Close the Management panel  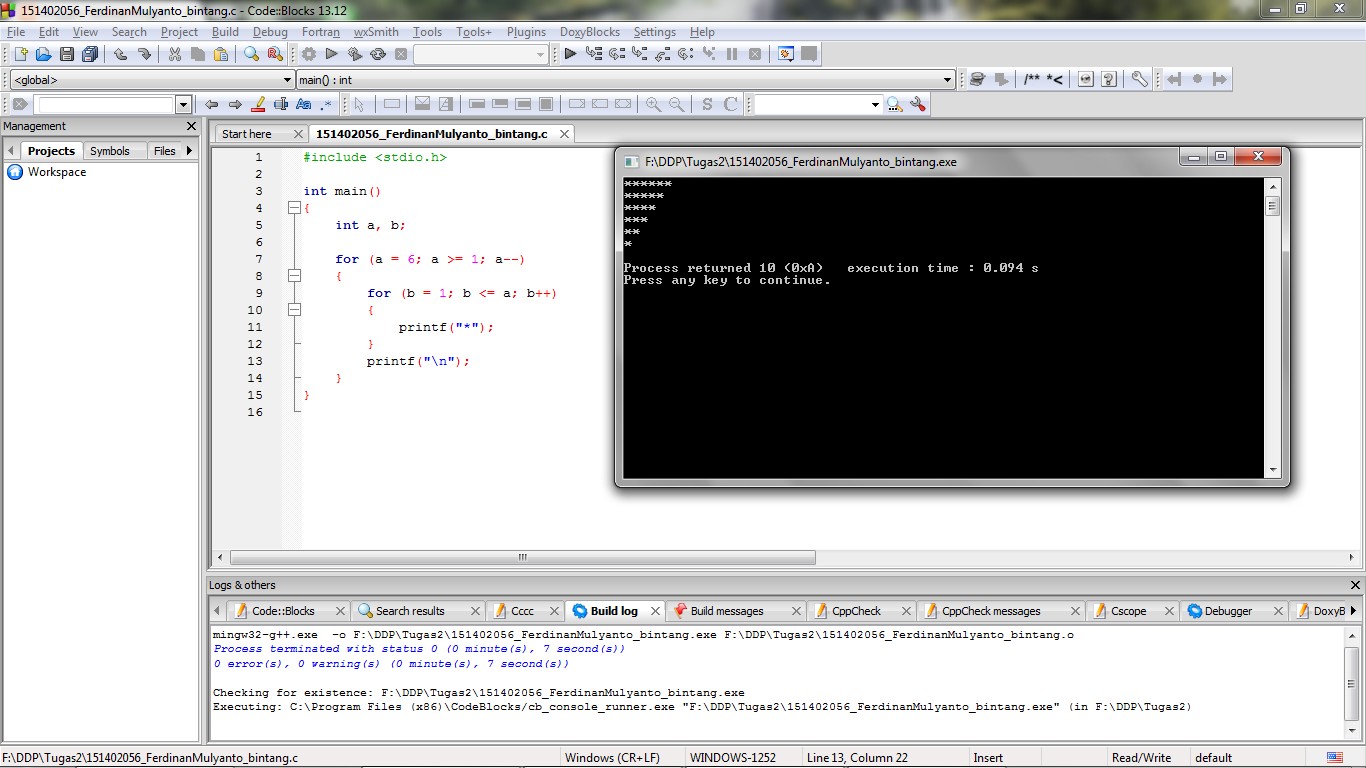pyautogui.click(x=192, y=126)
